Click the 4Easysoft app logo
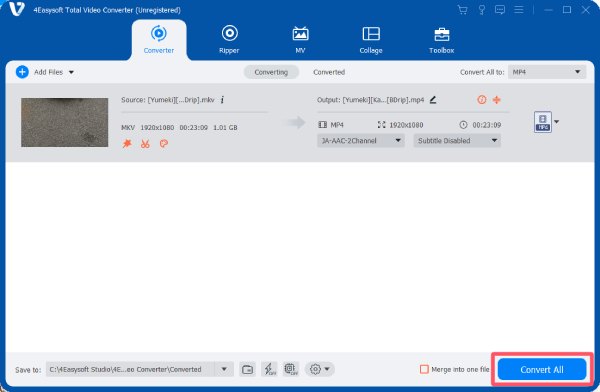The height and width of the screenshot is (392, 600). point(16,9)
